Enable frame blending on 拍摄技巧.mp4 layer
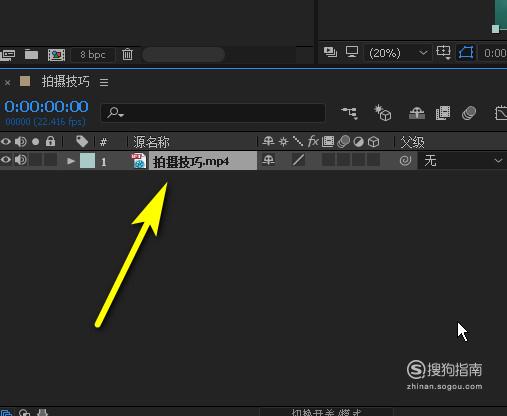The image size is (507, 416). coord(328,160)
